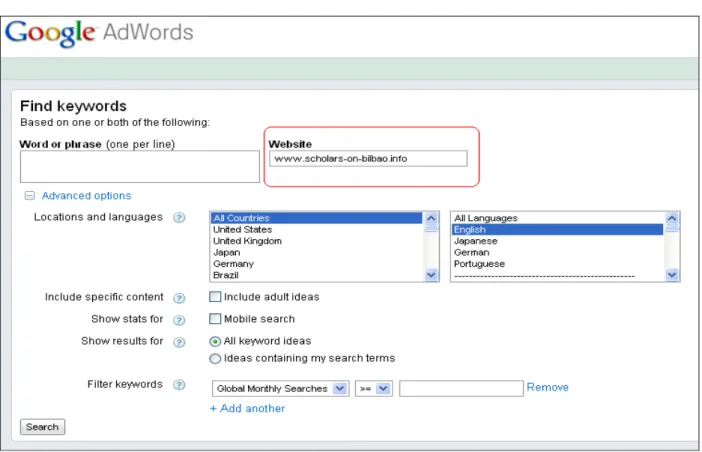Select Brazil in countries list
Viewport: 702px width, 452px height.
point(317,275)
